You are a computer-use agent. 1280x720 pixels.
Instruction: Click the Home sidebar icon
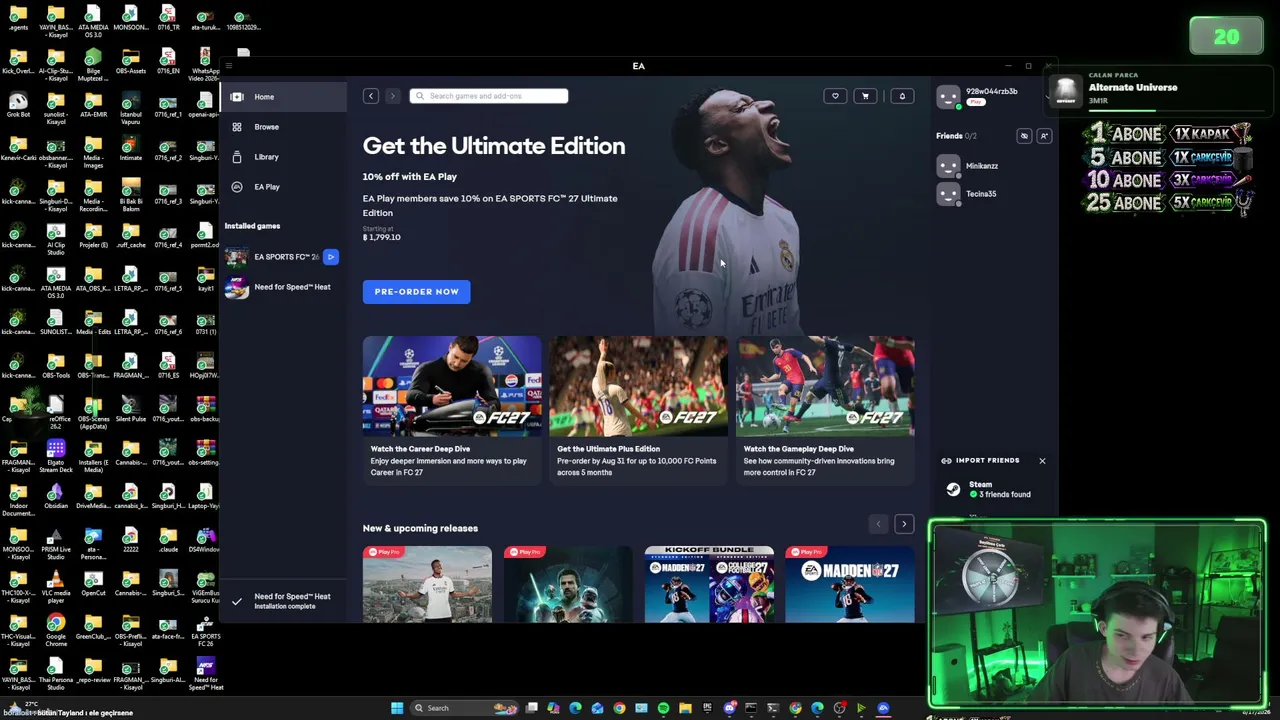237,97
